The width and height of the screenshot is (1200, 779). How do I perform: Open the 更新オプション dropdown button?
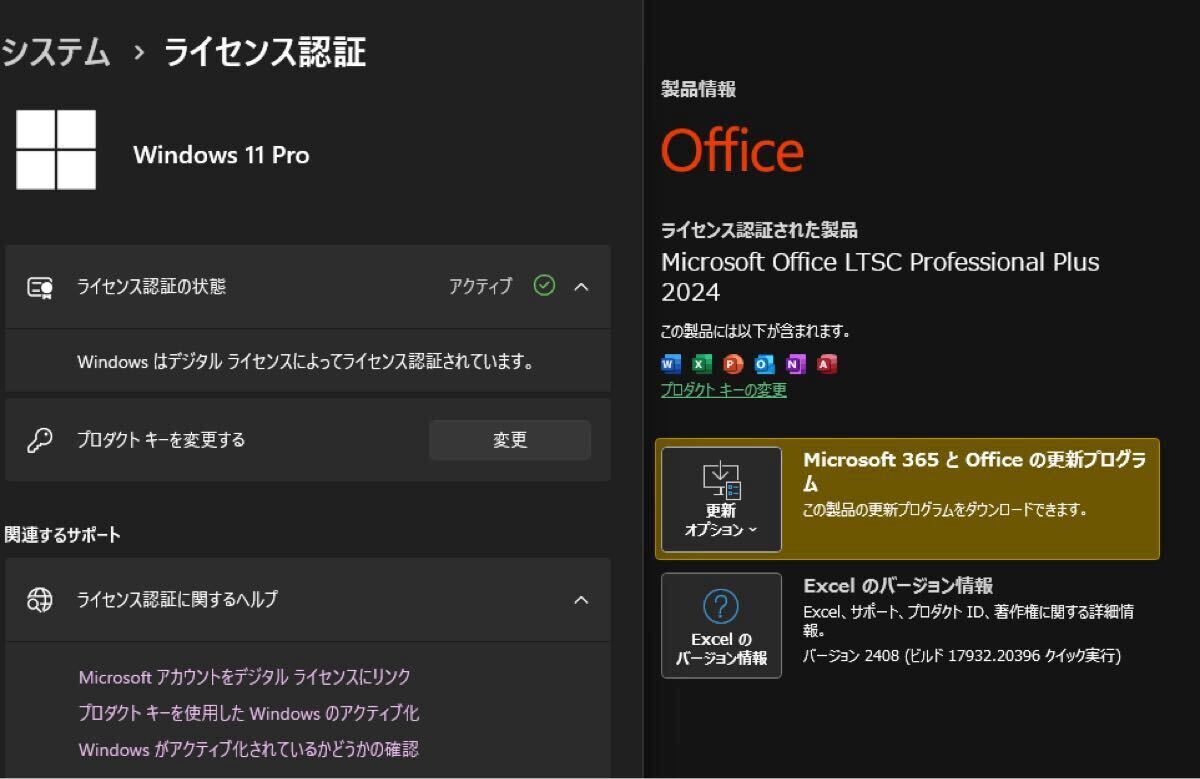721,499
